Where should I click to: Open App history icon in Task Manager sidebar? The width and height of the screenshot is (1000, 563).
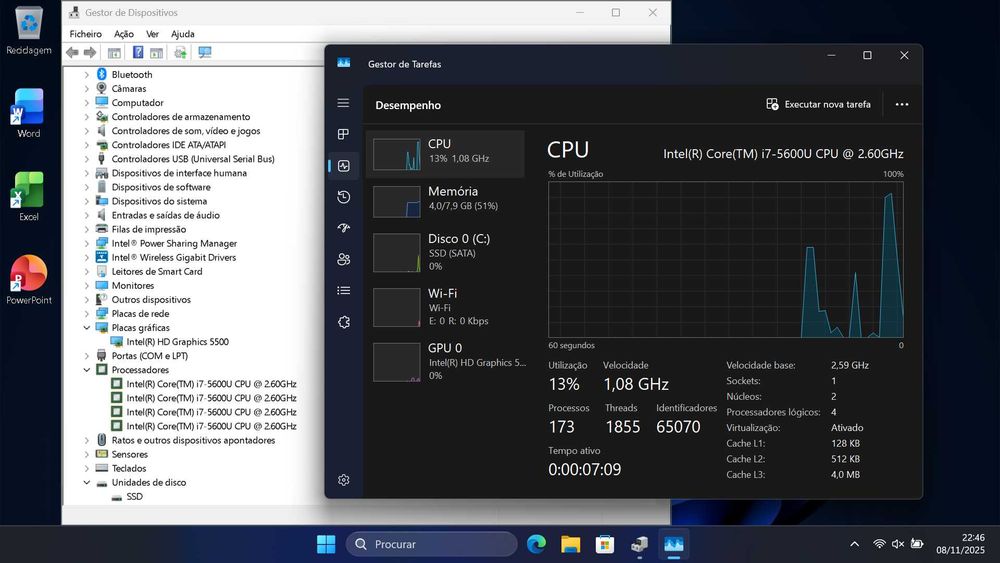point(343,197)
